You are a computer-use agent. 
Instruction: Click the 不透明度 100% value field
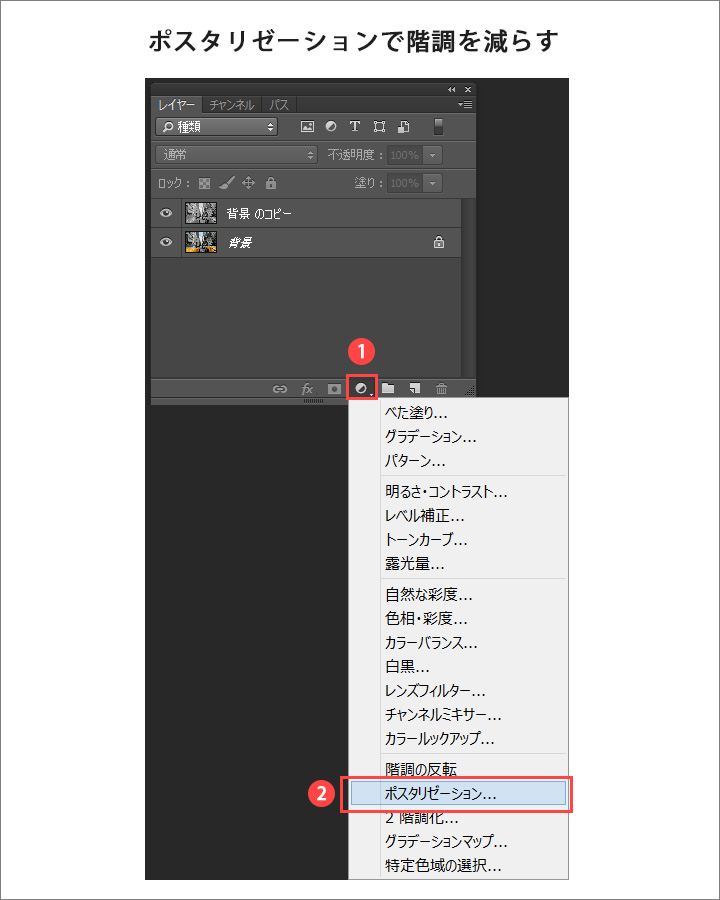(405, 155)
